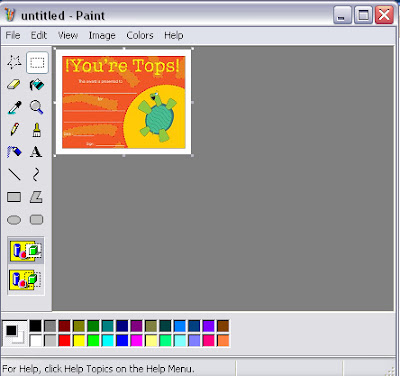Select the Polygon tool
The image size is (400, 376).
click(x=36, y=197)
